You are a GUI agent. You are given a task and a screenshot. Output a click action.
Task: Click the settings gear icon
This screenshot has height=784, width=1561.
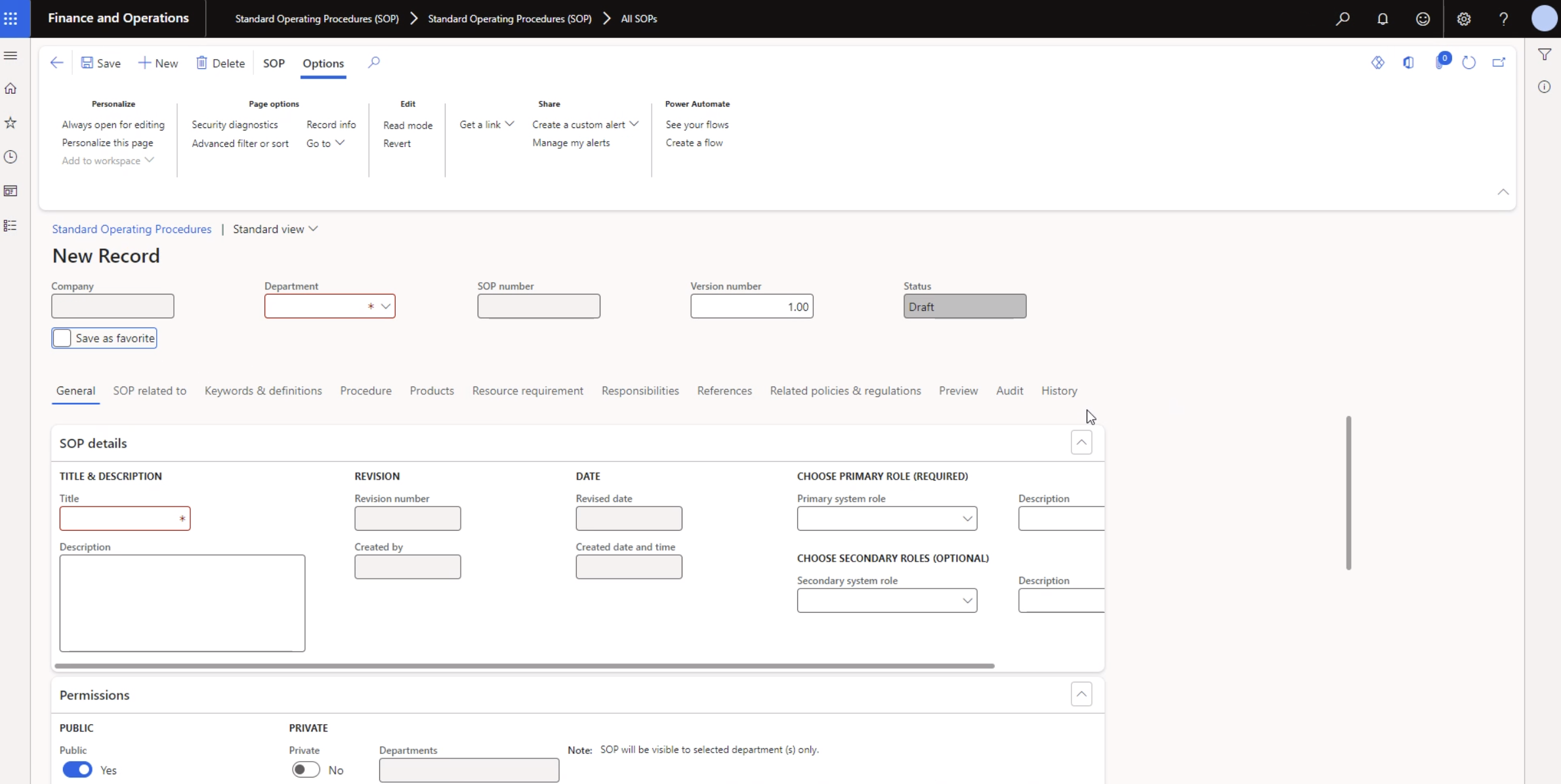[1464, 19]
